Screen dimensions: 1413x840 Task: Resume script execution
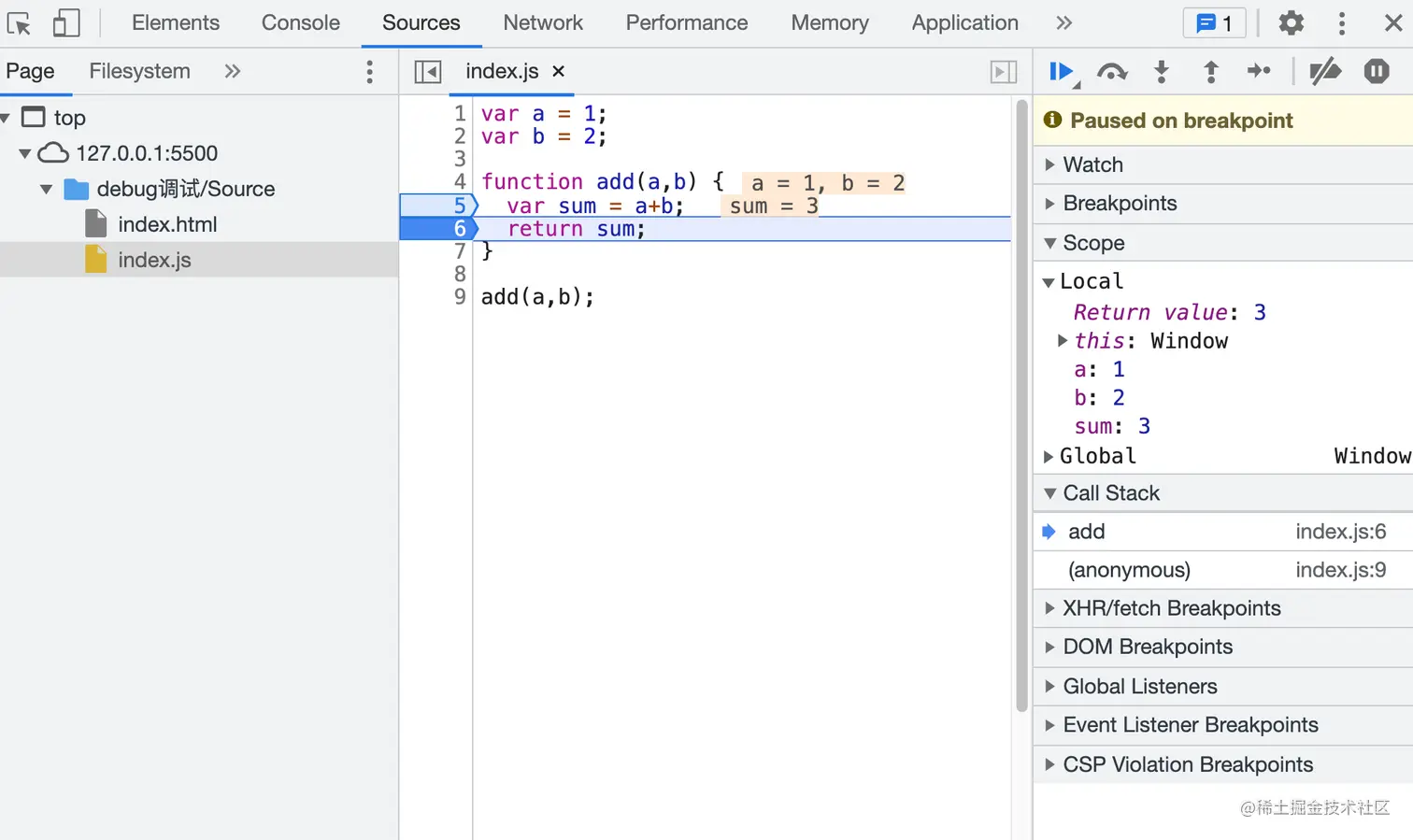click(x=1062, y=72)
